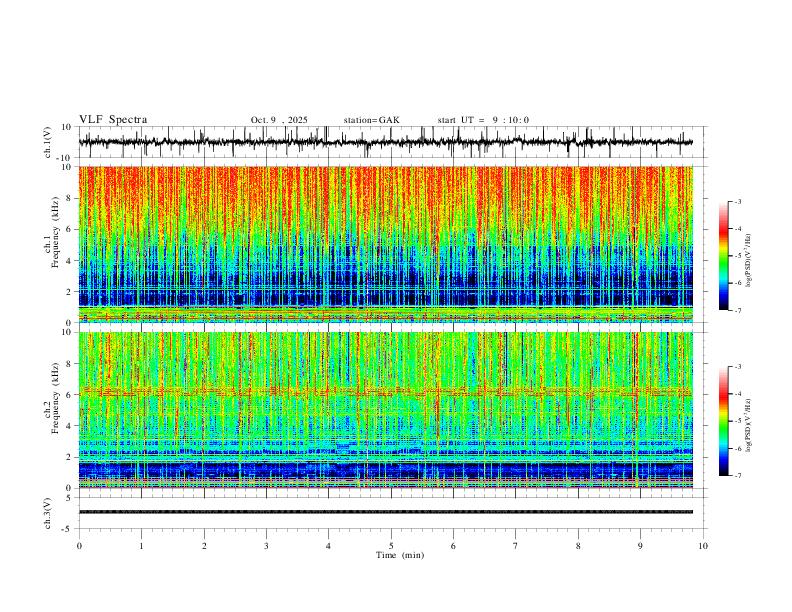
Task: Click the "4" tick on ch.2 frequency axis
Action: point(70,426)
